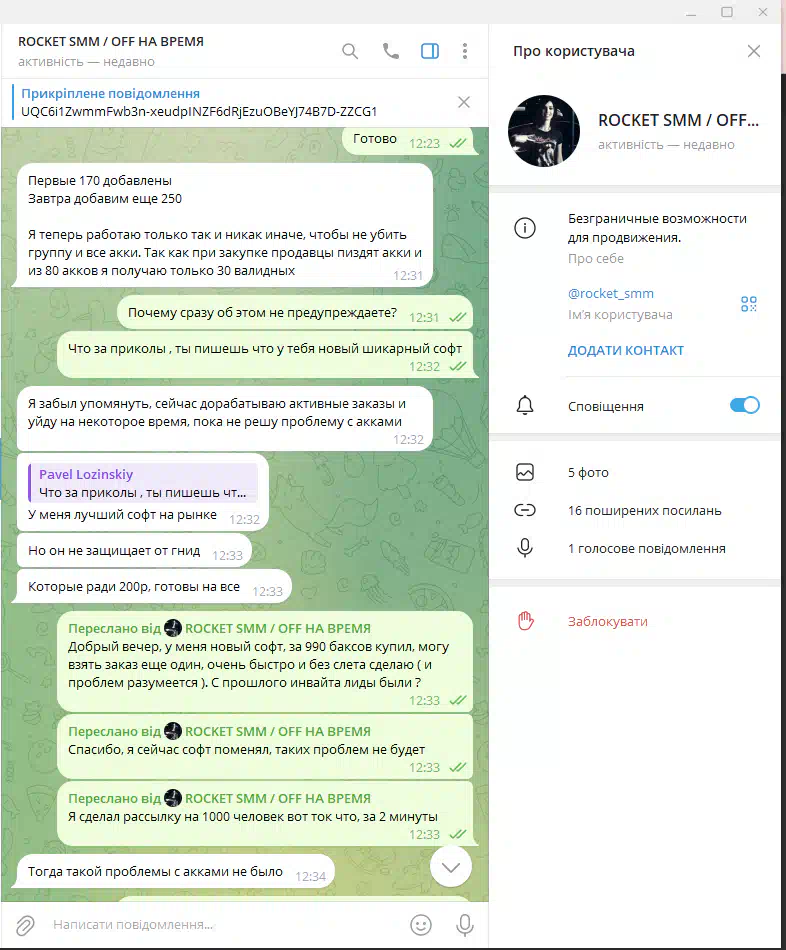Attach a file with the paperclip icon
Screen dimensions: 786x950
tap(25, 925)
